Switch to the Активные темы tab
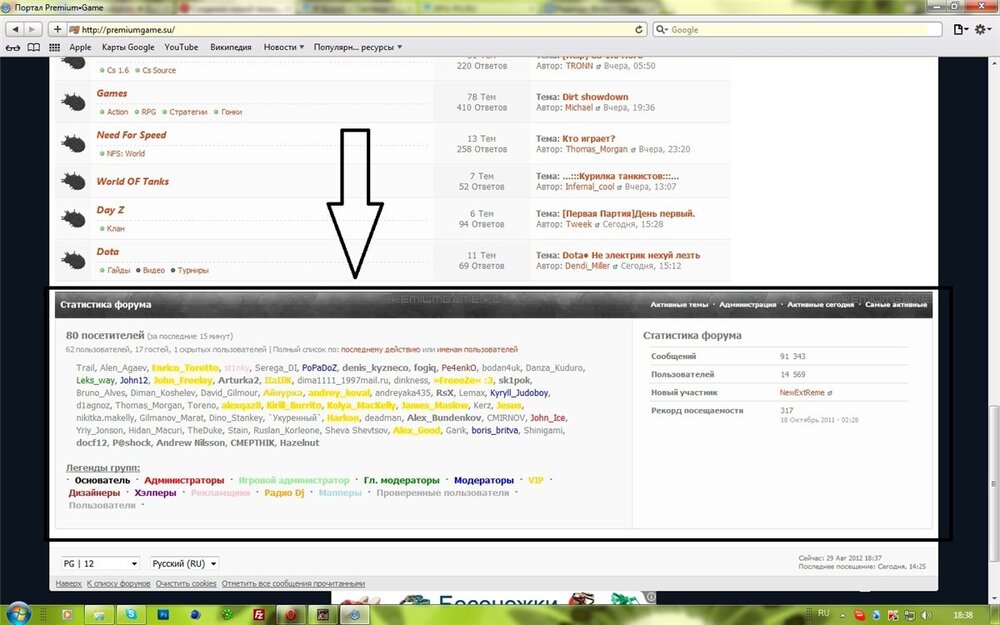This screenshot has width=1000, height=625. (679, 304)
